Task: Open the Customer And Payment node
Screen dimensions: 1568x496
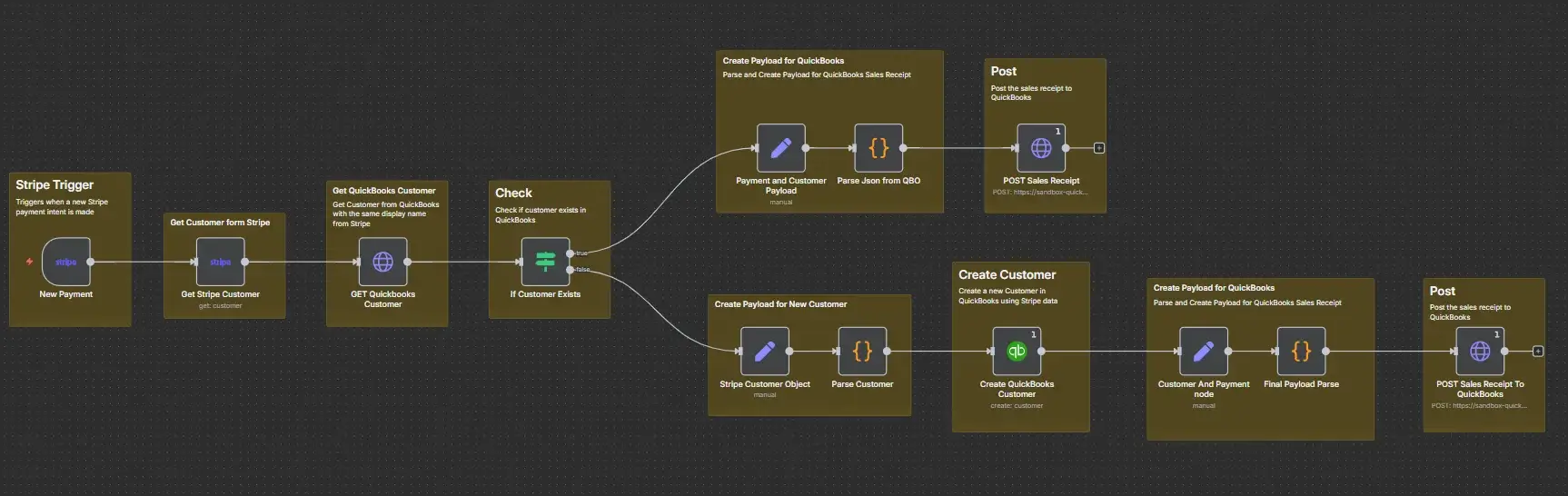Action: (x=1204, y=352)
